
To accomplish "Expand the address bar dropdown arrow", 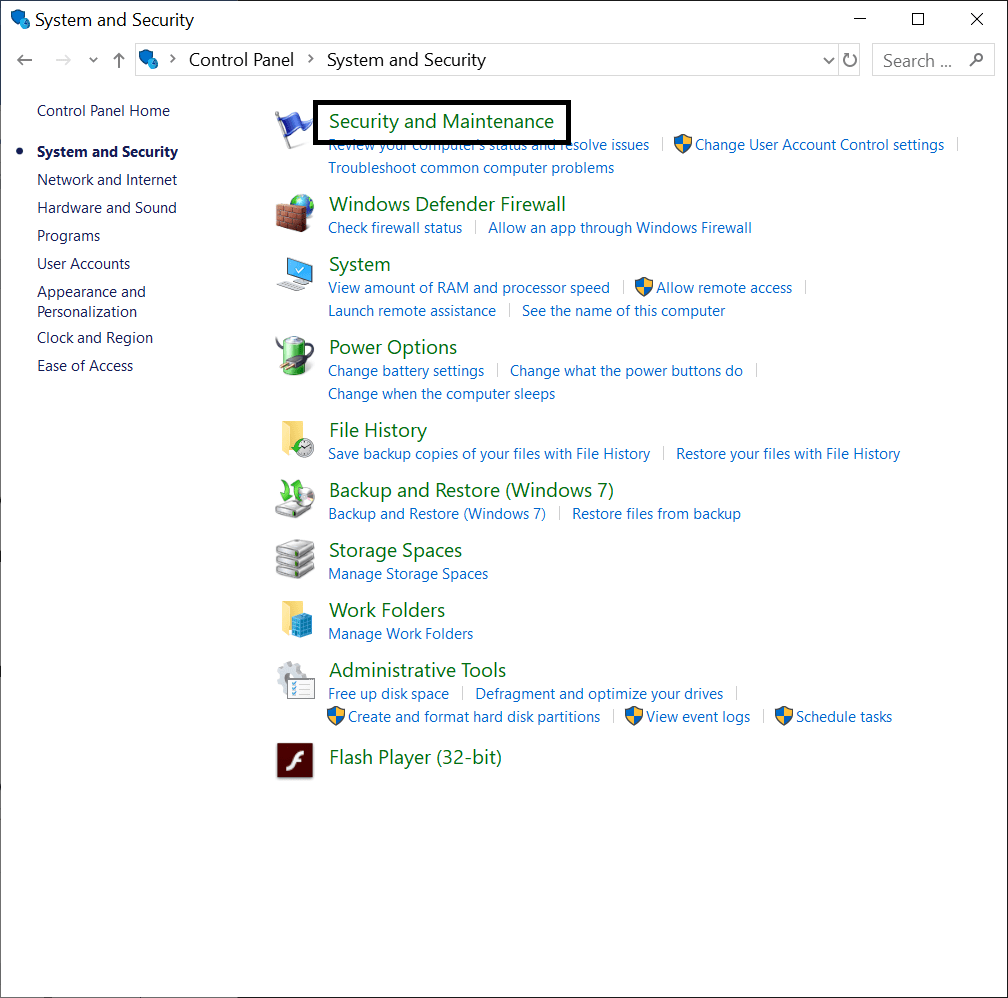I will coord(828,60).
